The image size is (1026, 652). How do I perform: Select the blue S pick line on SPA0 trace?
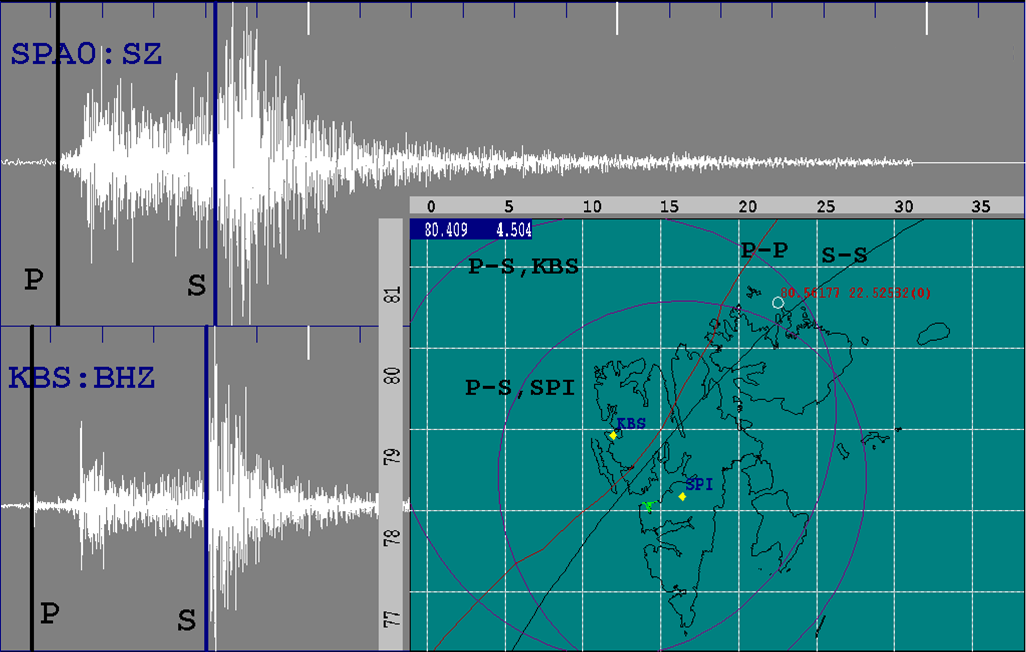click(x=215, y=163)
